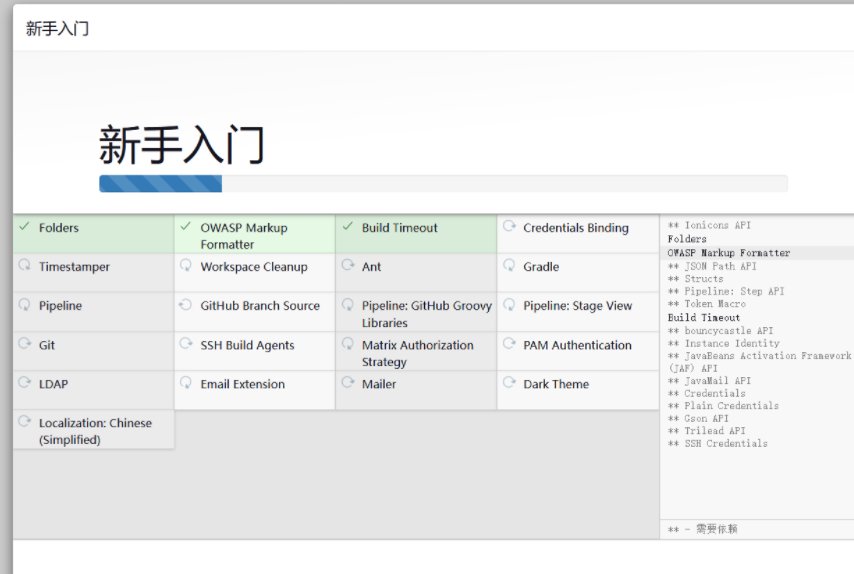Click the pending spinner icon beside Ant
Screen dimensions: 854x574
[347, 265]
